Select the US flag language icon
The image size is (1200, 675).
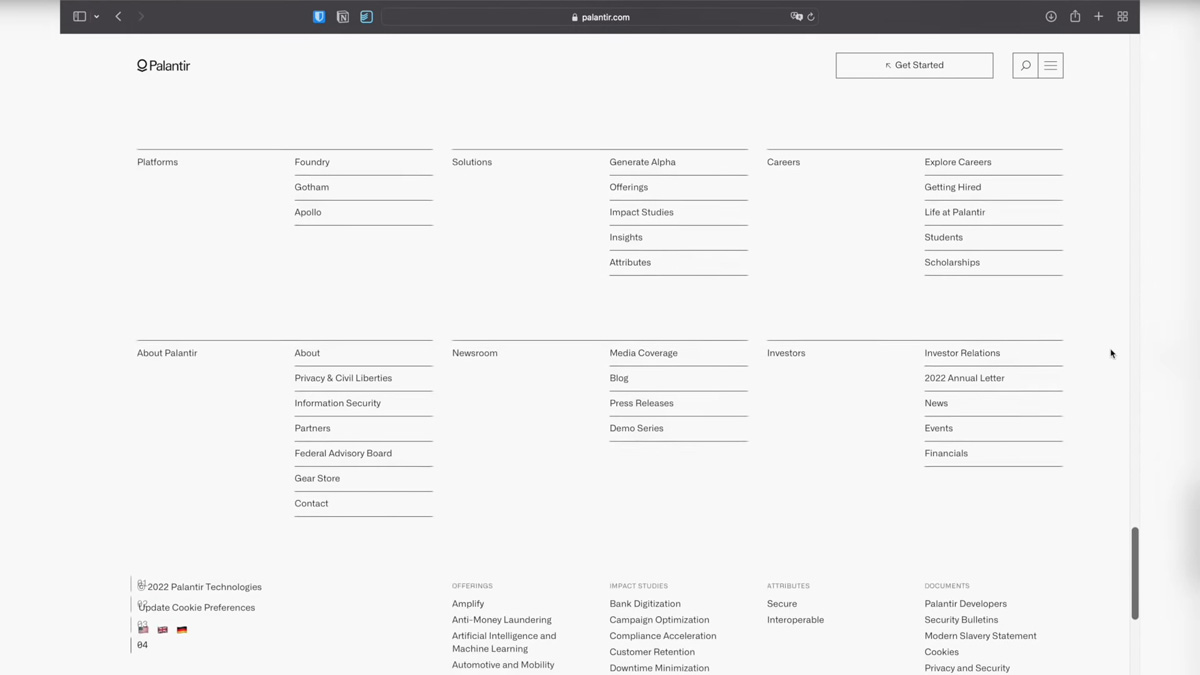click(143, 630)
